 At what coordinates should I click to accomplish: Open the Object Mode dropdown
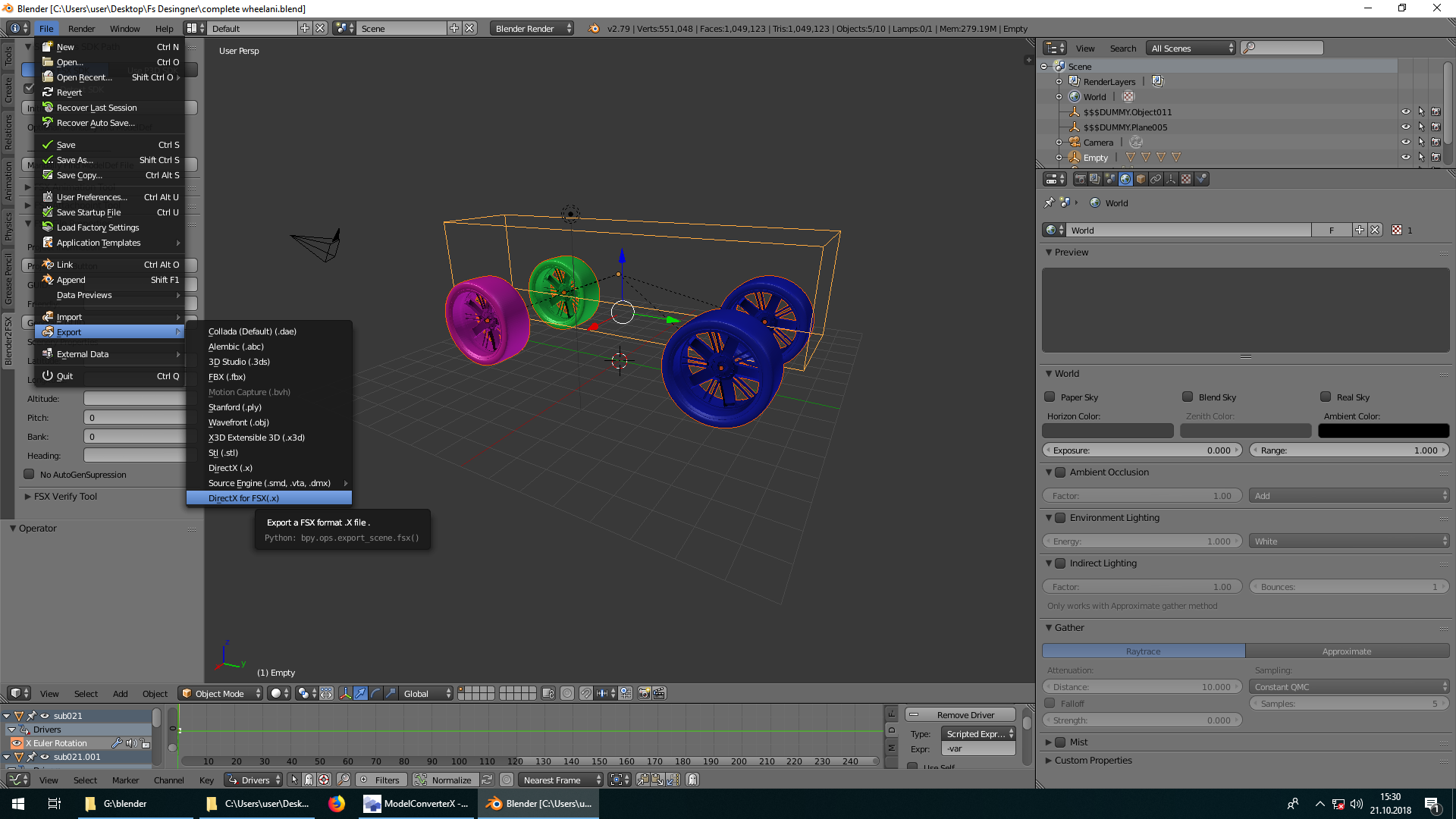tap(220, 693)
